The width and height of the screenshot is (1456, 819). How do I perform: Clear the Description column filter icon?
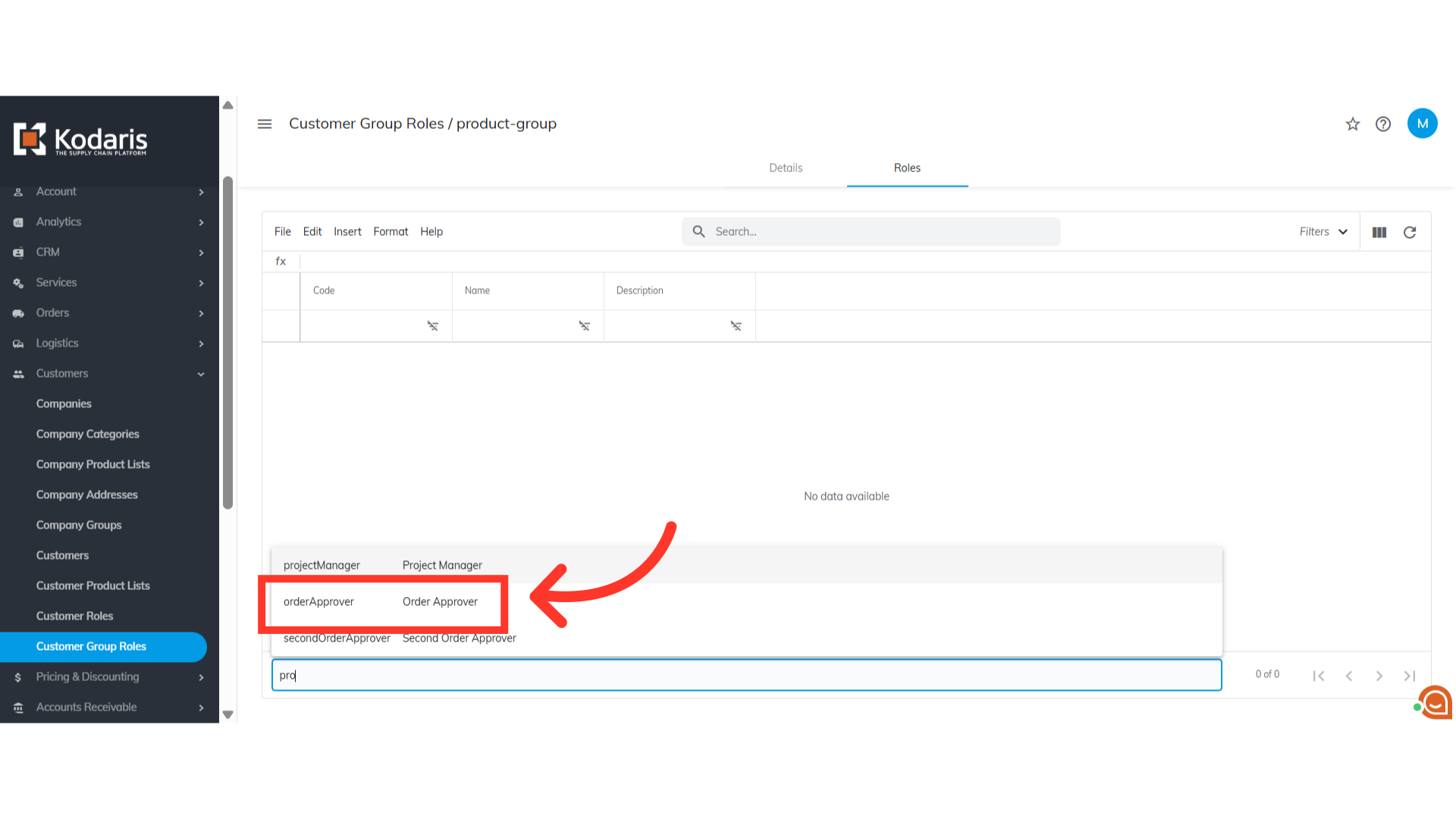(x=736, y=326)
